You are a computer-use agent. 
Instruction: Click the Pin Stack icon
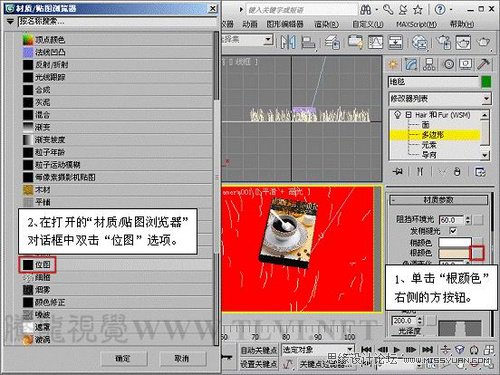point(397,172)
